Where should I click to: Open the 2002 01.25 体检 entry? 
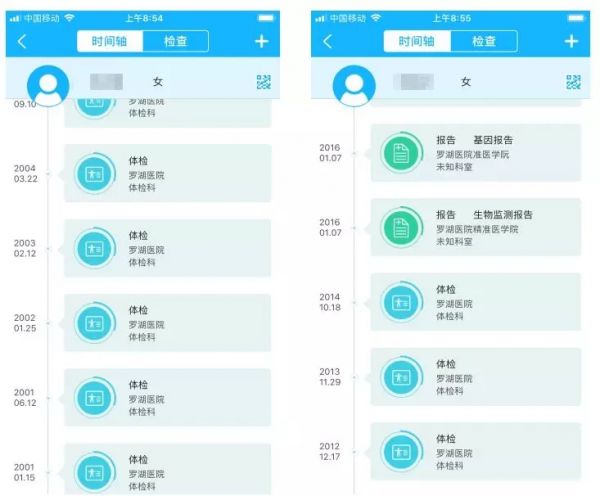point(168,323)
